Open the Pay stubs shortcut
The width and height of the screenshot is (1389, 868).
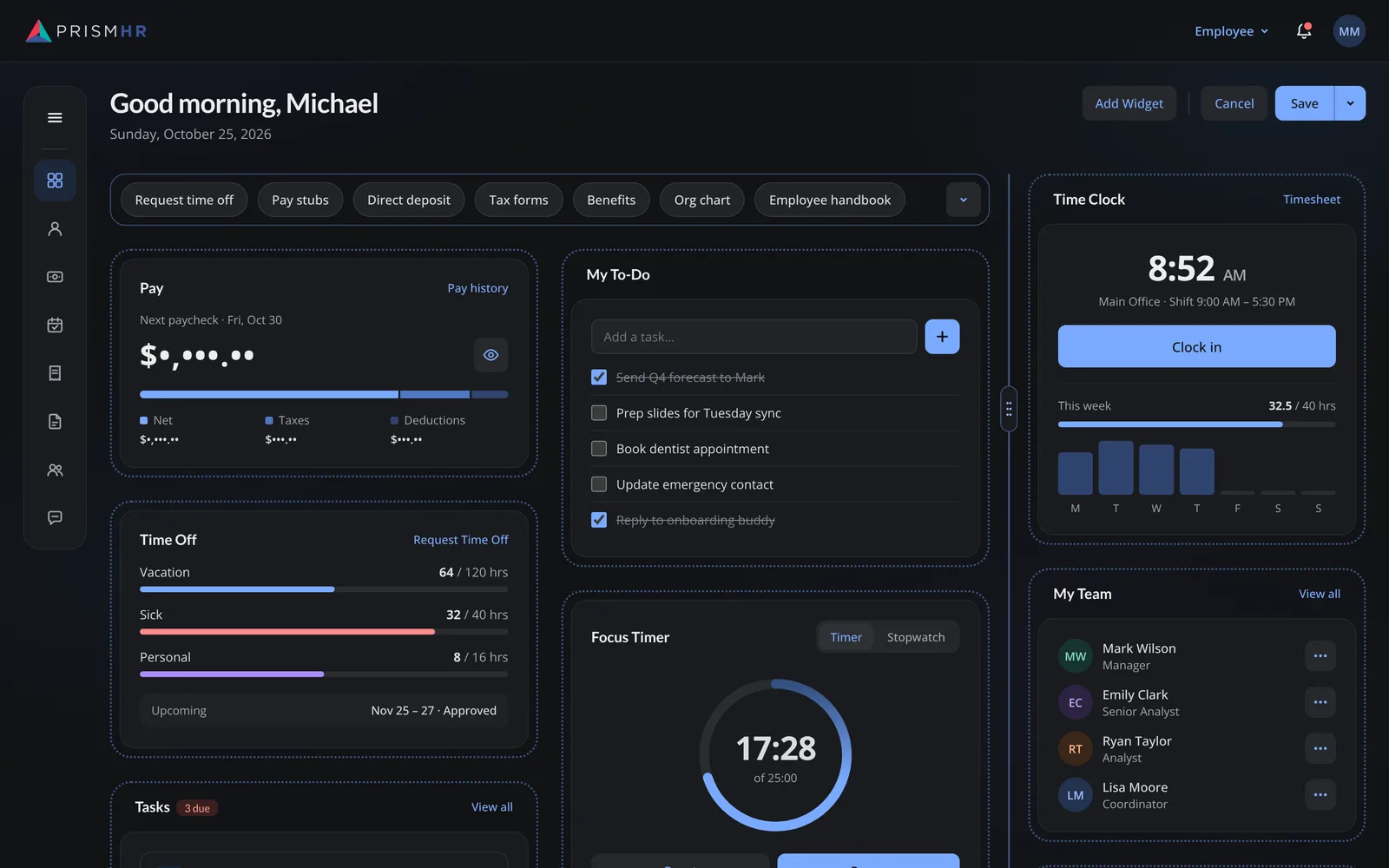300,200
